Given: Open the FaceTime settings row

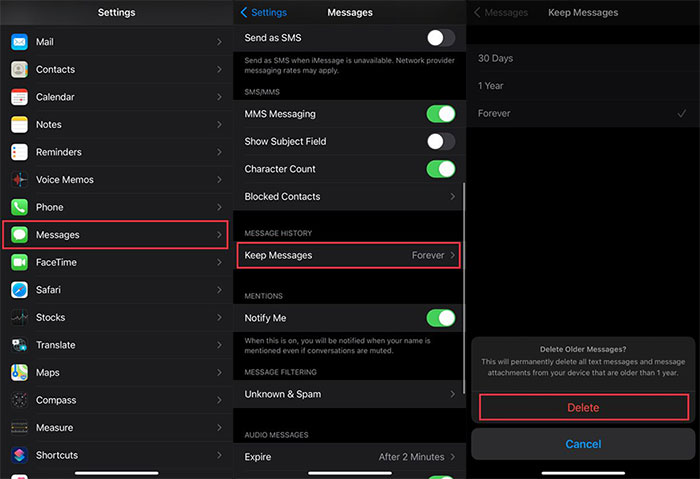Looking at the screenshot, I should (117, 262).
